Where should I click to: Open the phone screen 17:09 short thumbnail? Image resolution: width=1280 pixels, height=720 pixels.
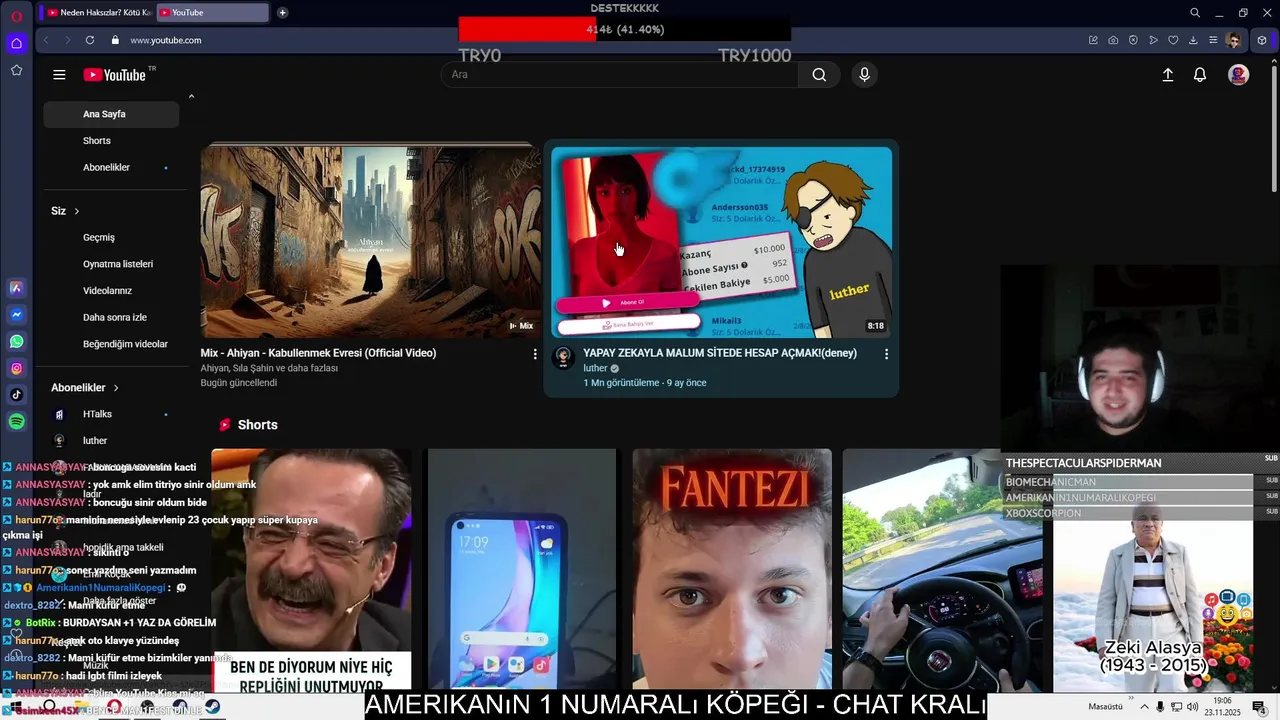click(x=522, y=570)
